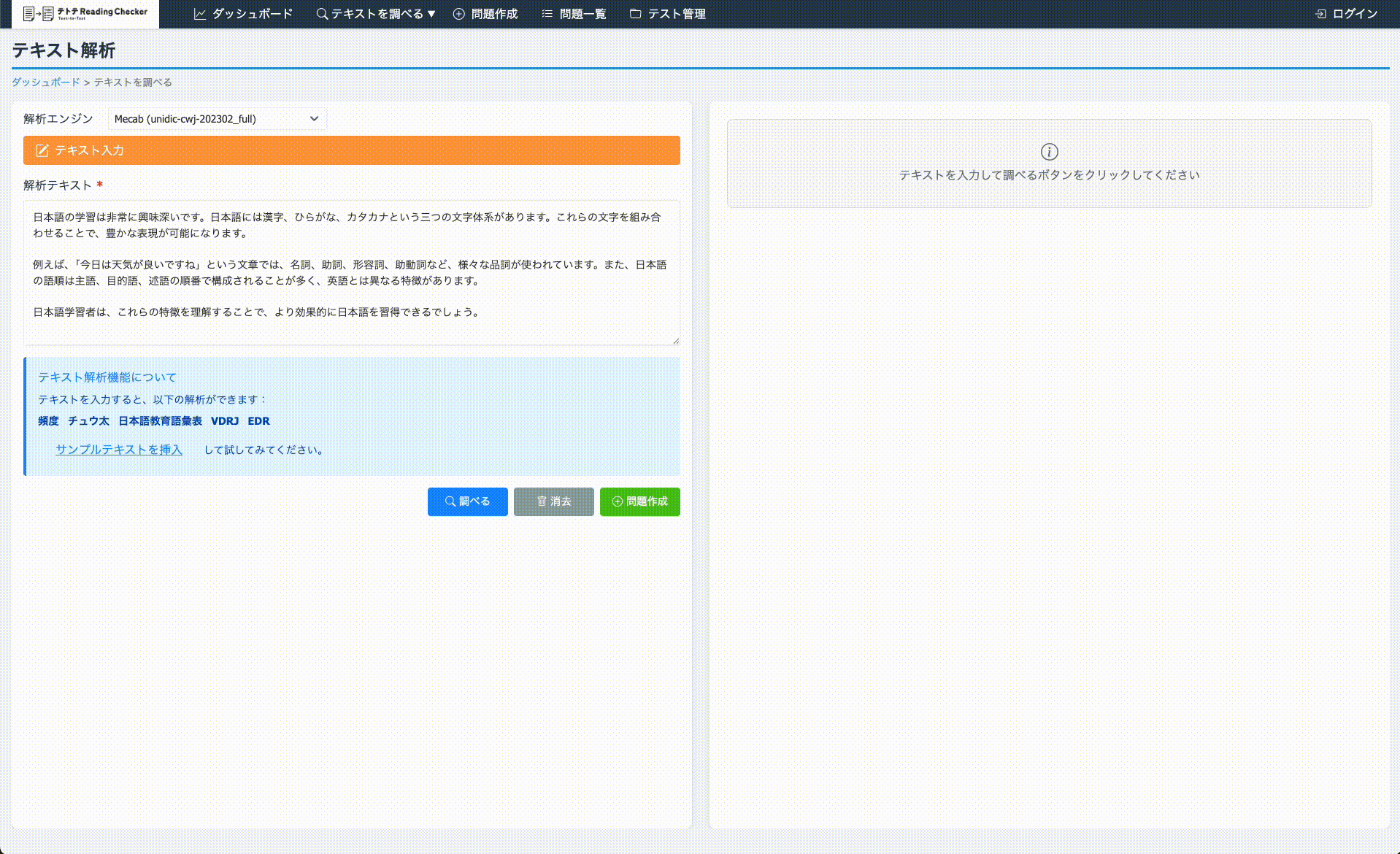Click the info circle icon in results panel
Viewport: 1400px width, 854px height.
tap(1049, 152)
